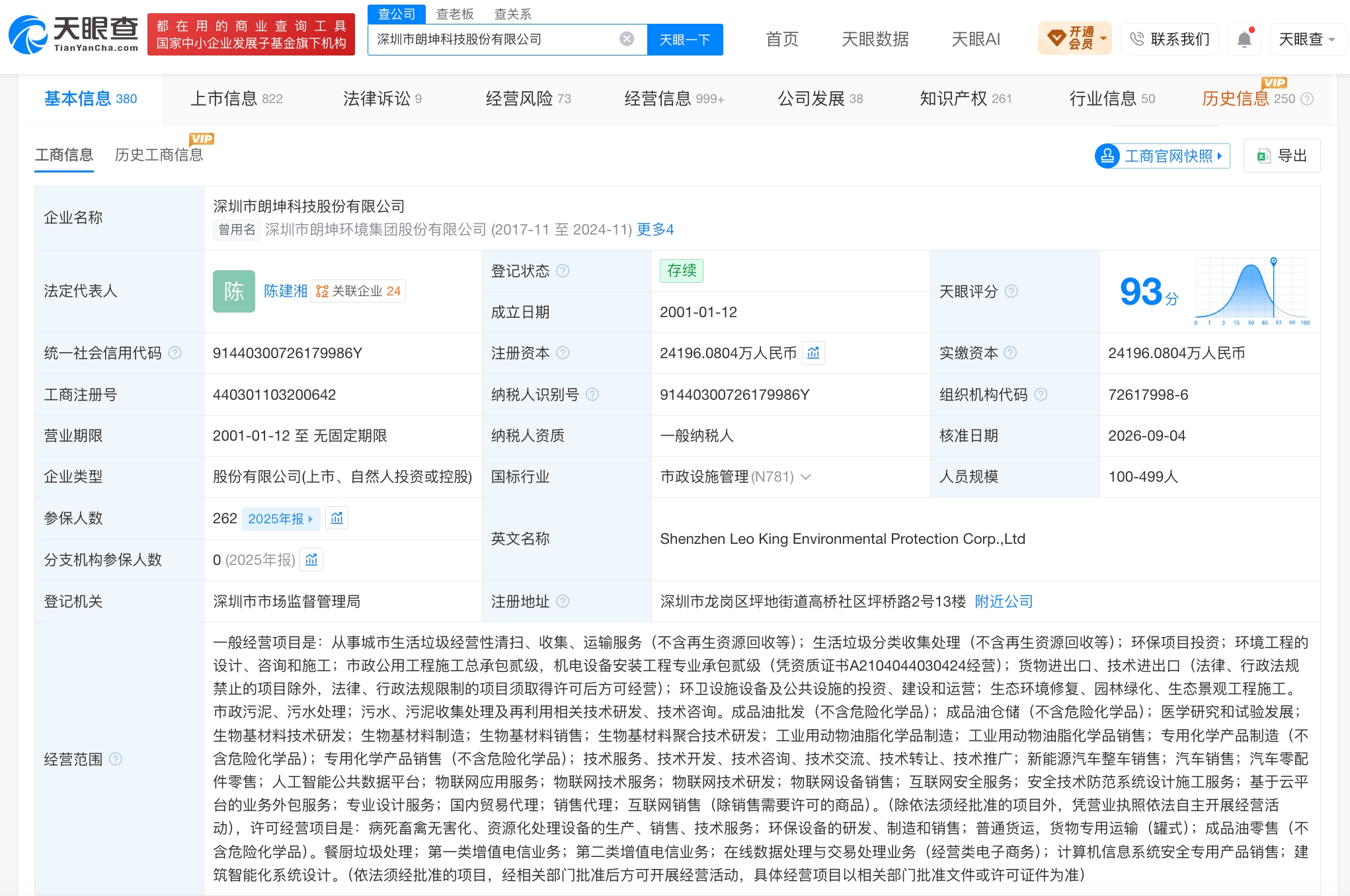Switch to 查老板 search tab
This screenshot has height=896, width=1350.
455,14
